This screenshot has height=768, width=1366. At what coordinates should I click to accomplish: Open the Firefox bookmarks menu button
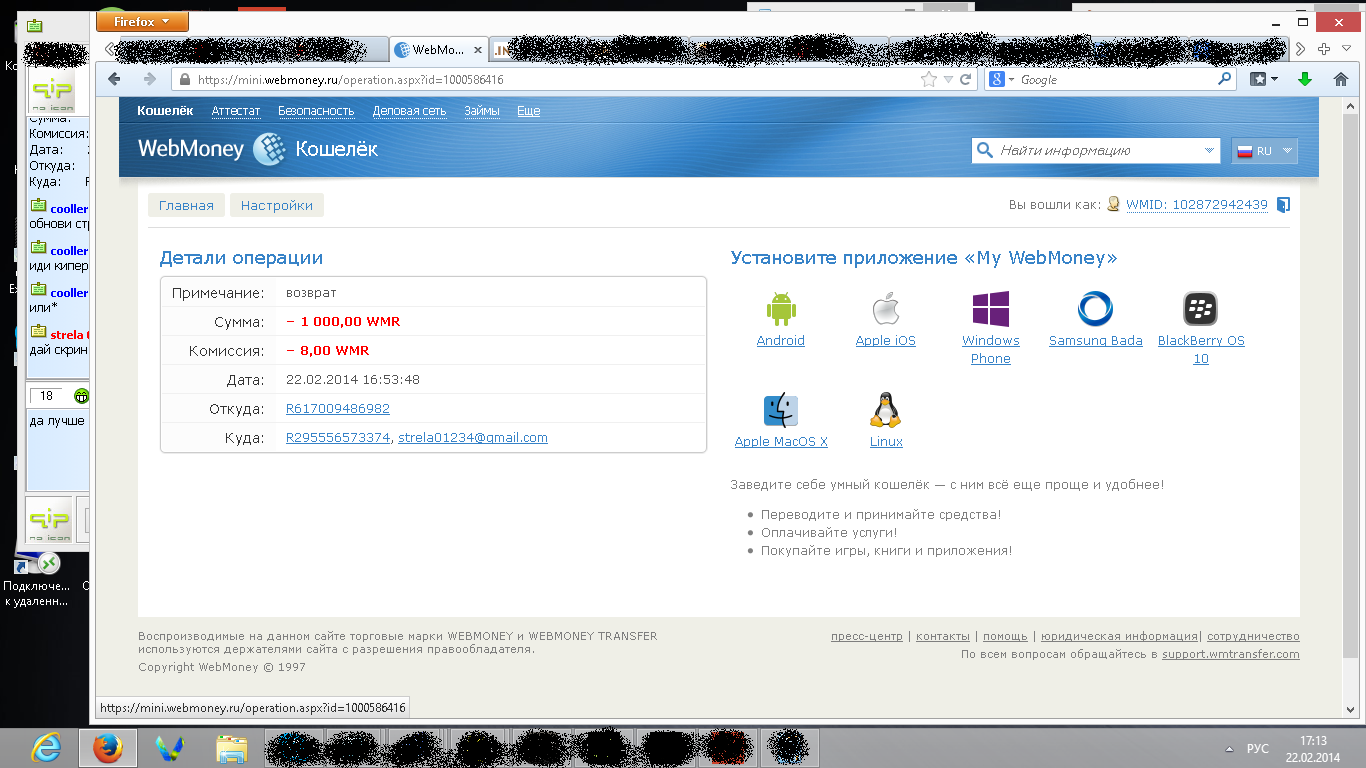[x=1264, y=80]
